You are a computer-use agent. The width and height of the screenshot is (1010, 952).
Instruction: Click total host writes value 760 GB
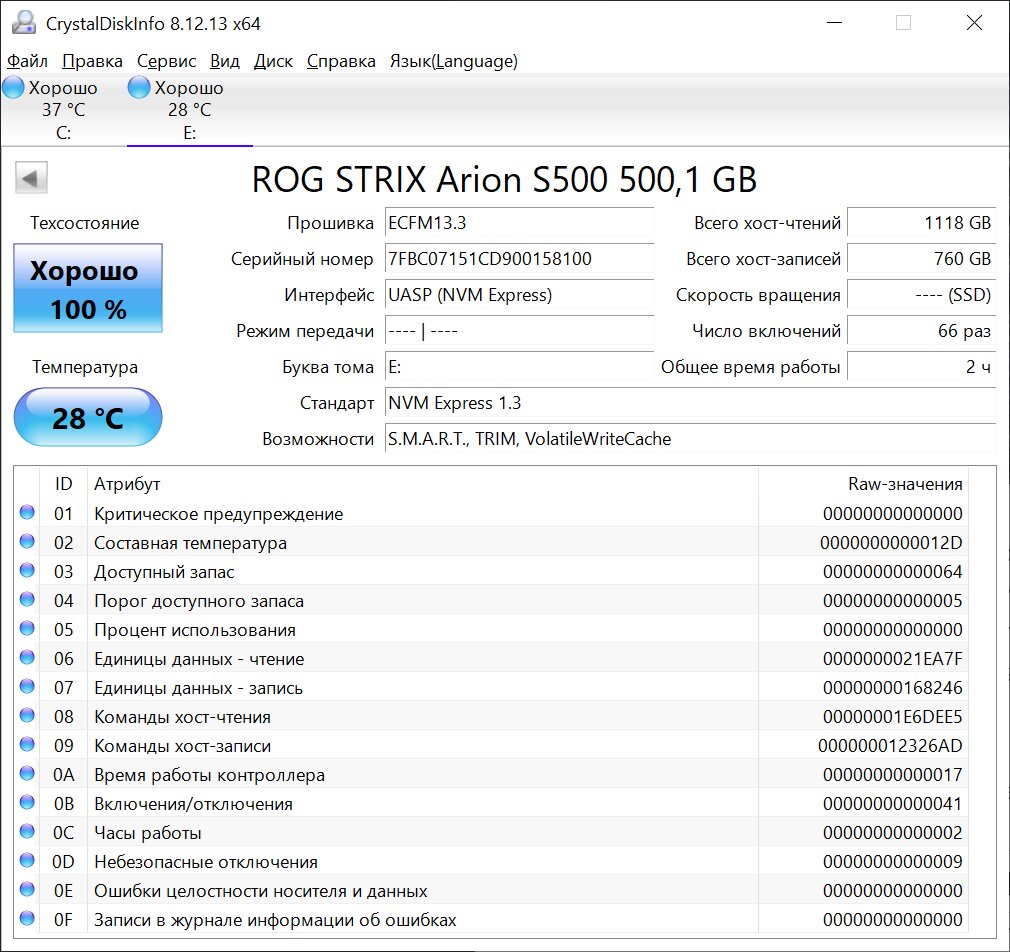(922, 259)
